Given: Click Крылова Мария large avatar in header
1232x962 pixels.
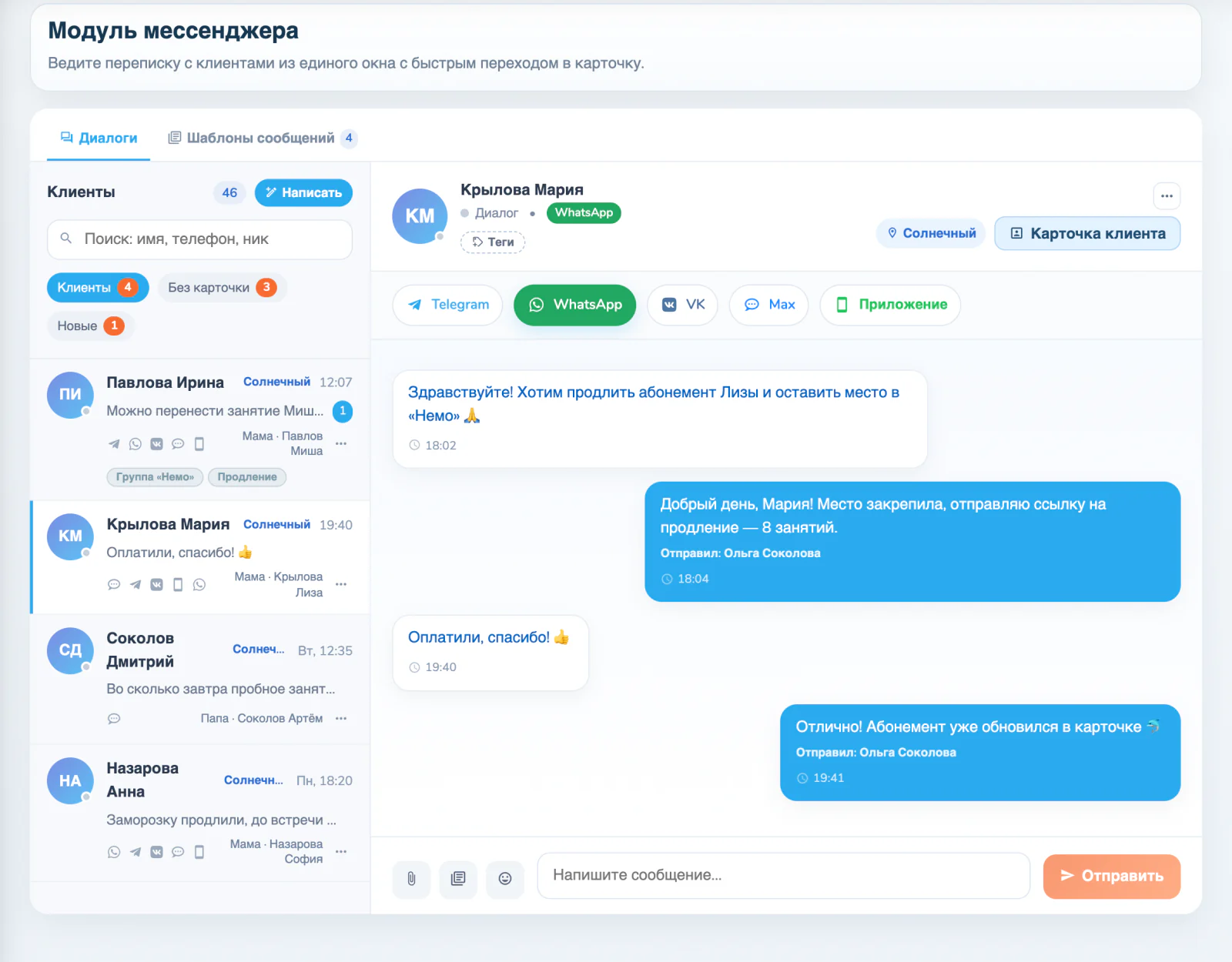Looking at the screenshot, I should pos(420,216).
